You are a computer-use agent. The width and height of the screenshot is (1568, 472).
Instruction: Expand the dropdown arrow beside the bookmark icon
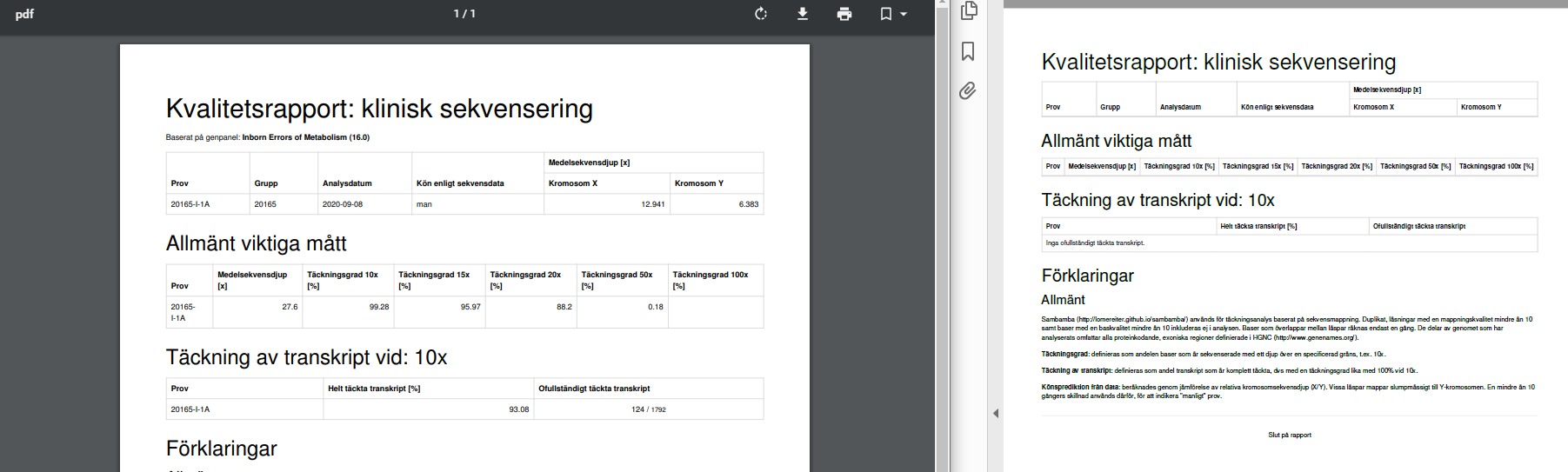click(x=904, y=14)
